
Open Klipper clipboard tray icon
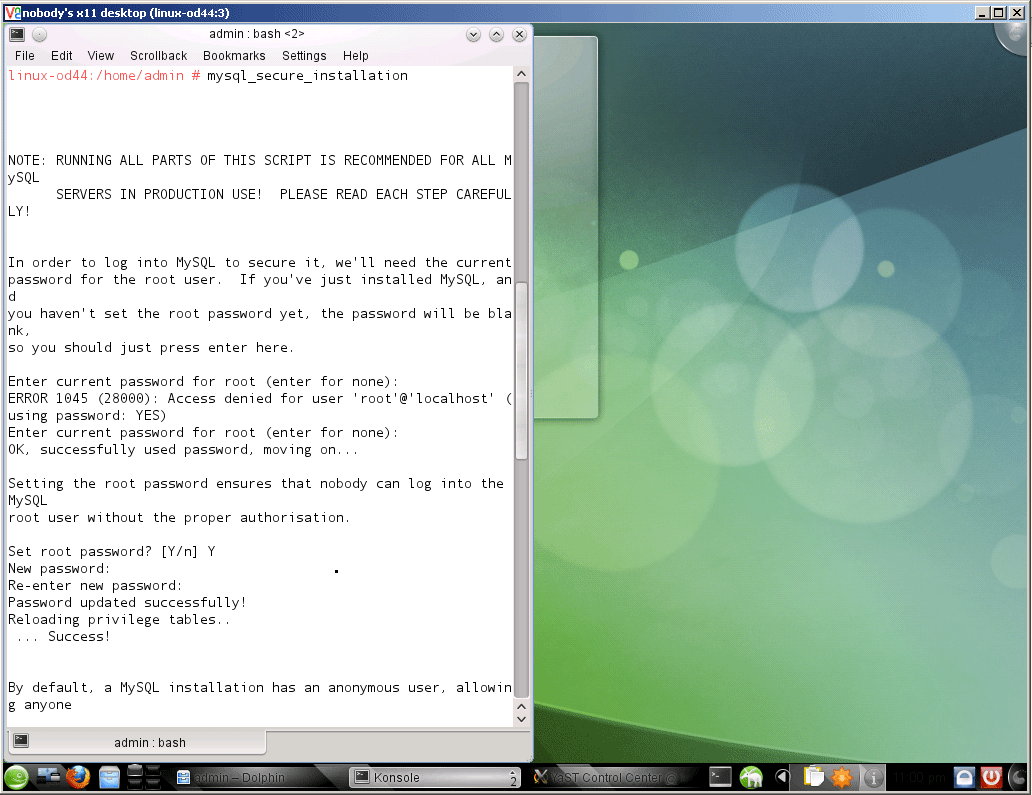coord(813,777)
